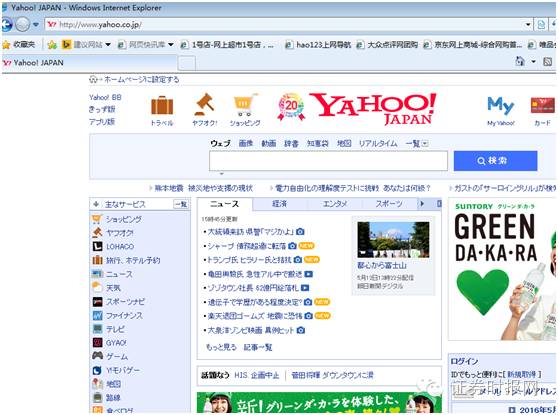Viewport: 558px width, 415px height.
Task: Open スポーツナビ in the sidebar
Action: 125,301
